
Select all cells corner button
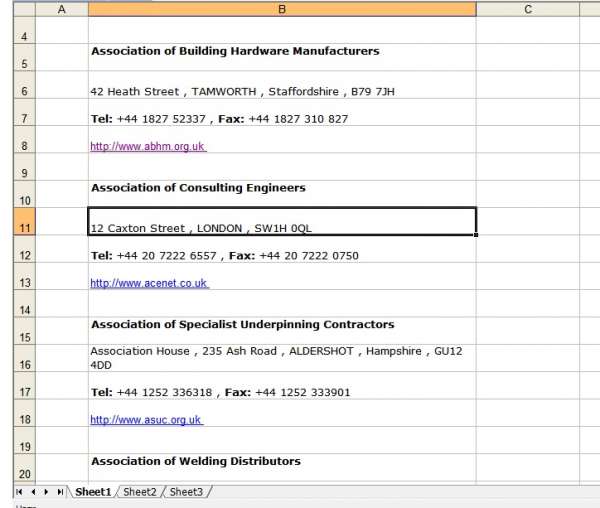(x=24, y=9)
